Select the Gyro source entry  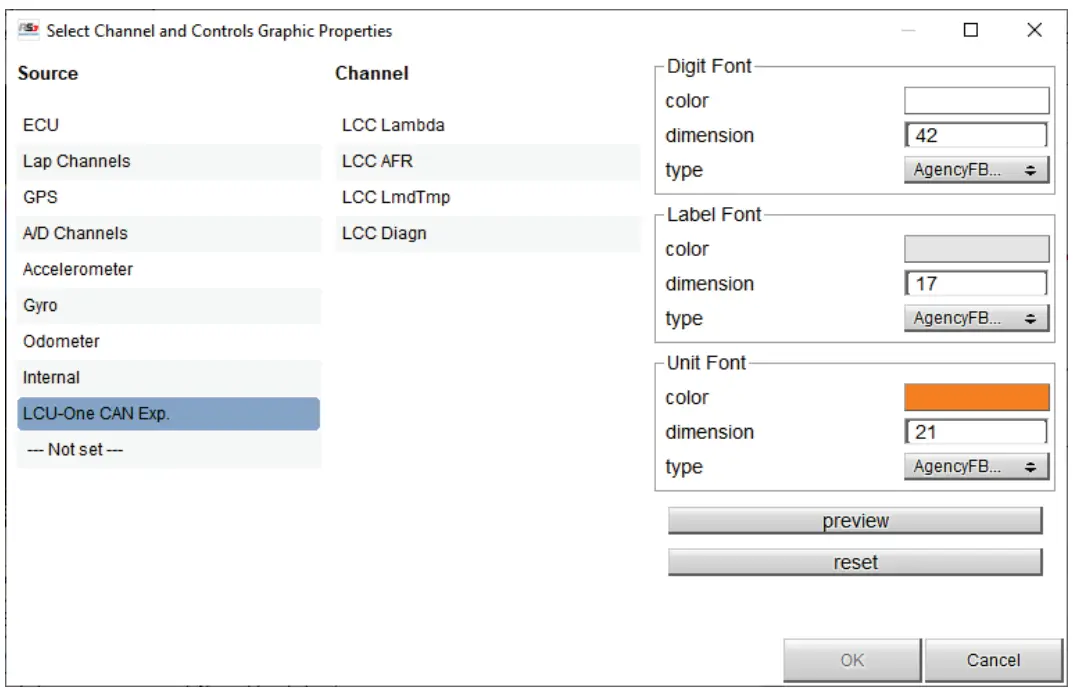click(x=100, y=305)
